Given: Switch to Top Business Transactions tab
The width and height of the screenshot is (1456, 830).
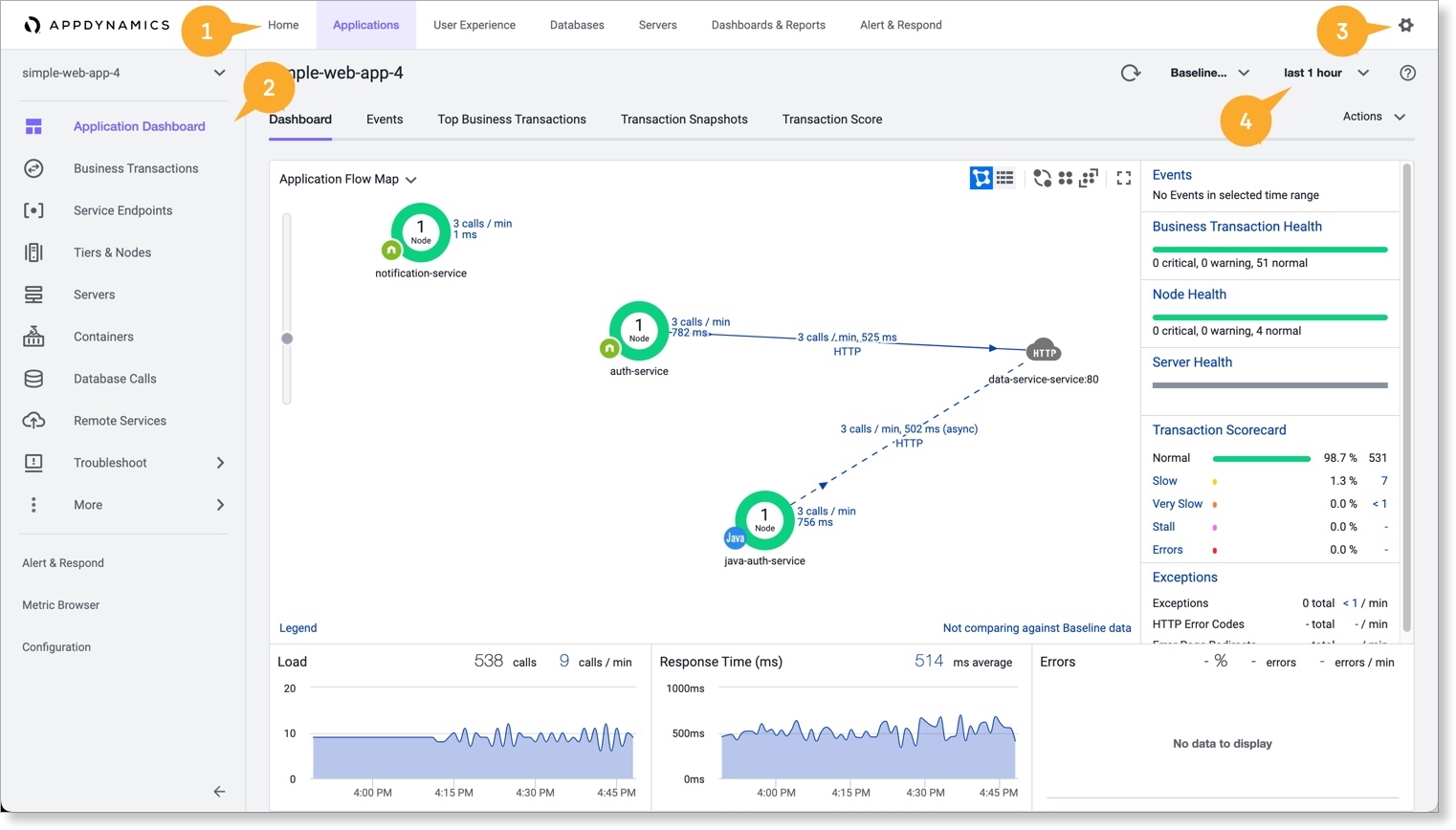Looking at the screenshot, I should [x=512, y=120].
